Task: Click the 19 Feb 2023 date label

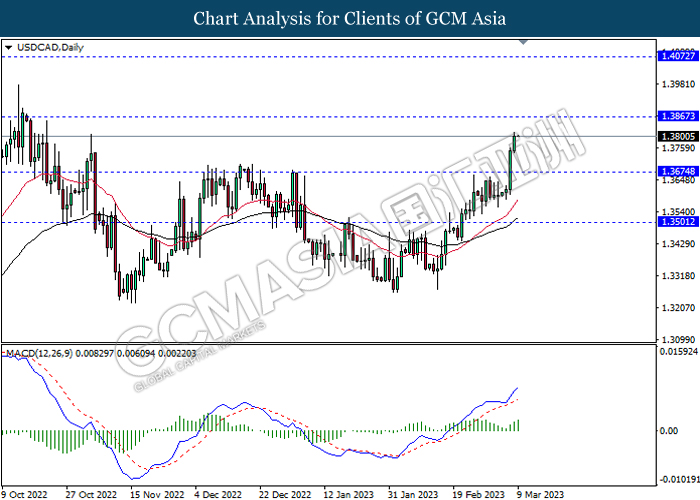Action: click(479, 494)
